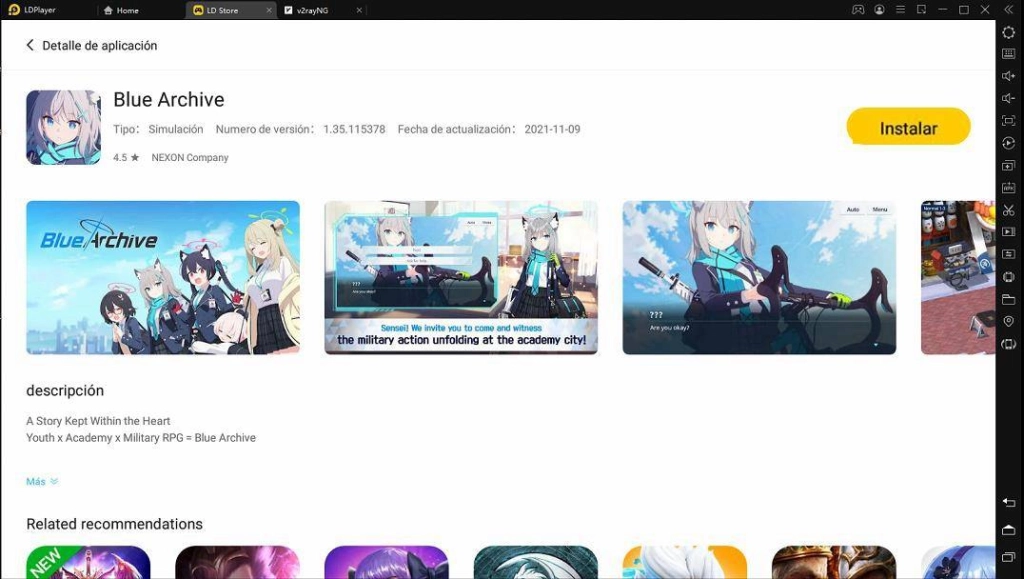Image resolution: width=1024 pixels, height=579 pixels.
Task: Take a screenshot with the scissors icon
Action: [x=1008, y=210]
